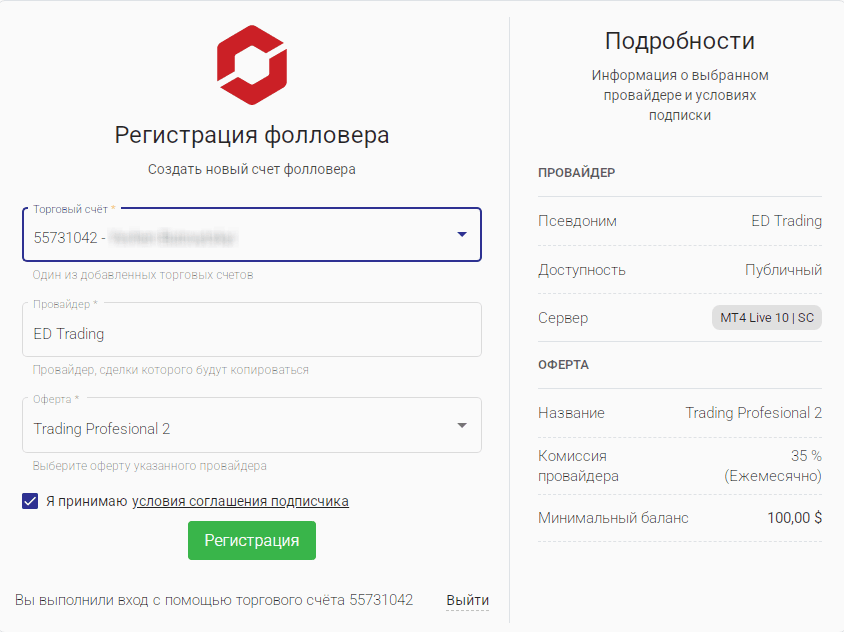Image resolution: width=844 pixels, height=632 pixels.
Task: Click the Сервер label
Action: (563, 318)
